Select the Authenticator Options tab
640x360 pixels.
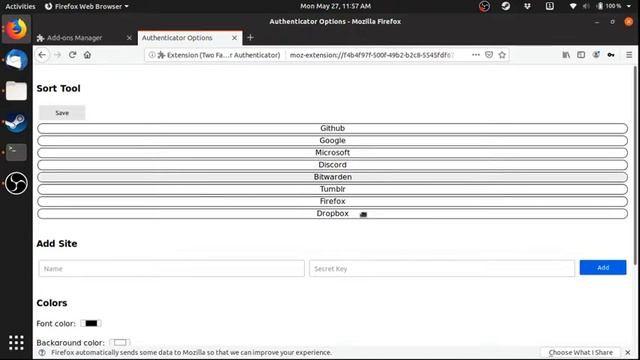[190, 38]
